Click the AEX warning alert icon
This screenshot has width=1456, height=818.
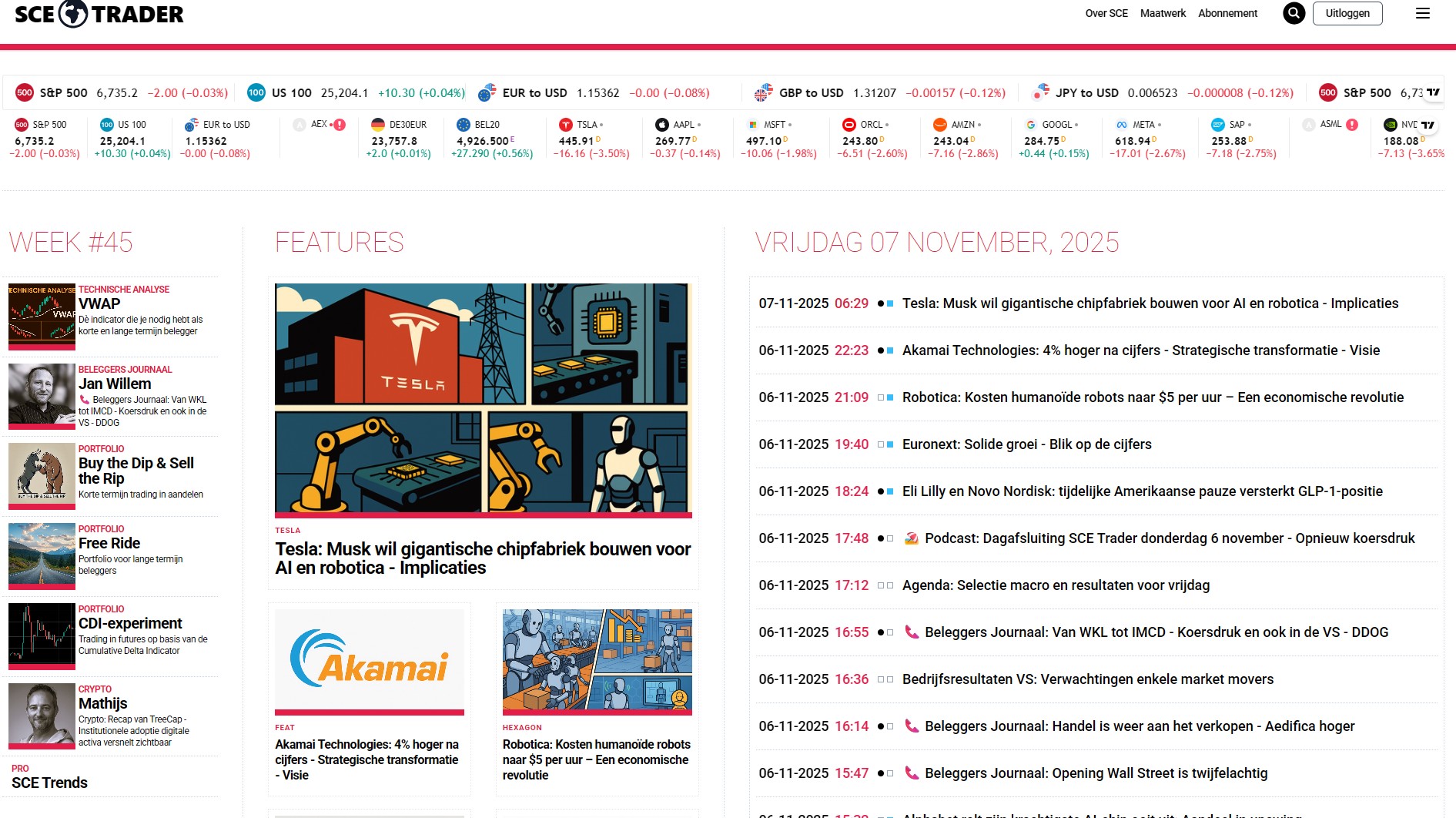coord(340,125)
